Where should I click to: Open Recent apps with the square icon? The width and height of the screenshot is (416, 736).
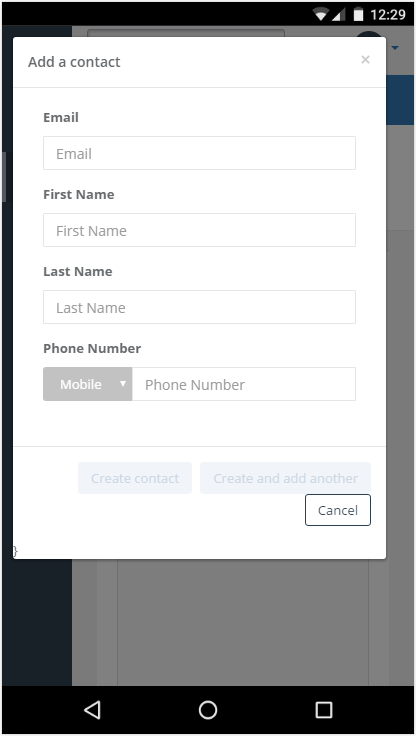coord(324,710)
